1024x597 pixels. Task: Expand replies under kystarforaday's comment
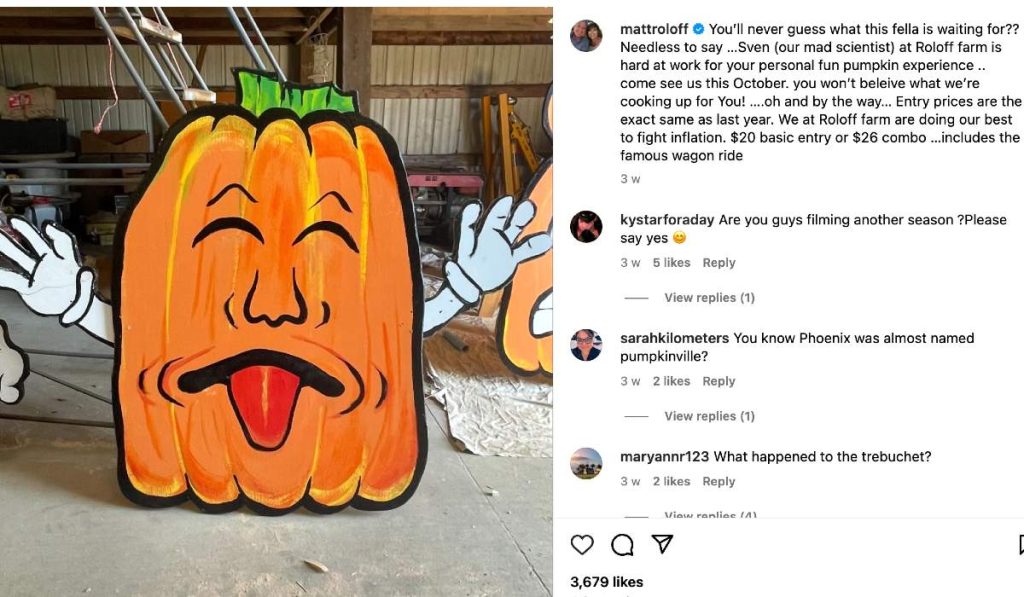pyautogui.click(x=709, y=298)
